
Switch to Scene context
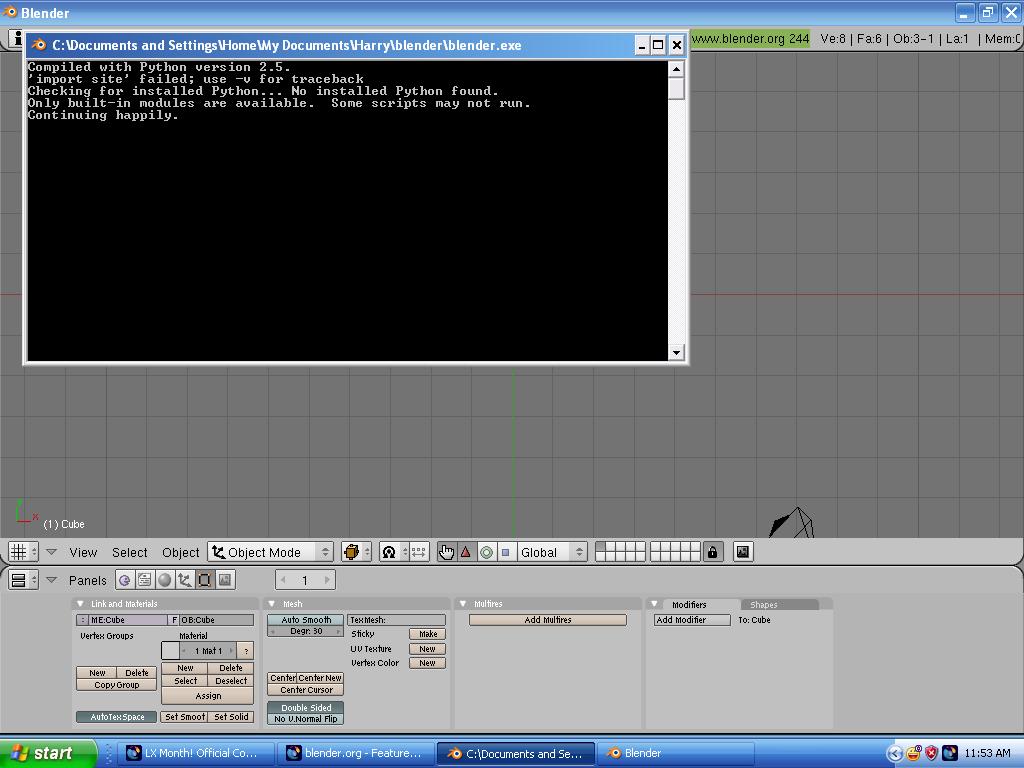tap(225, 580)
